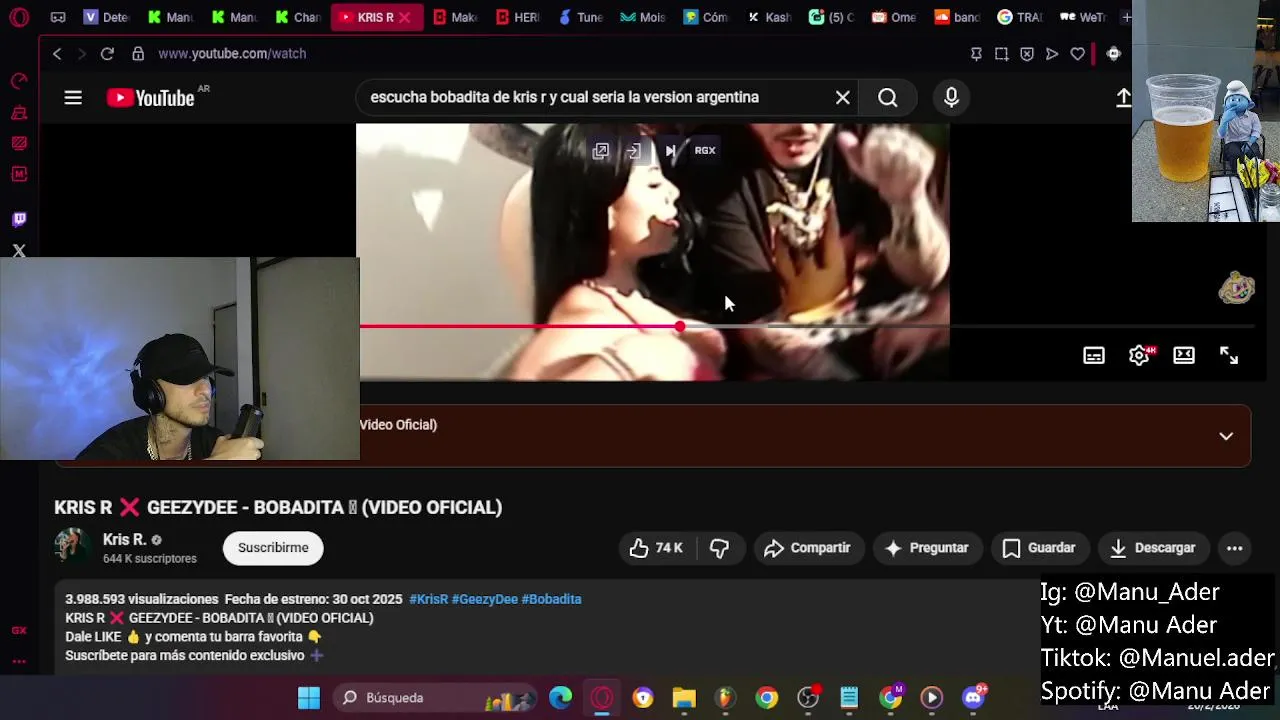Screen dimensions: 1280x720
Task: Click the heart bookmark icon in address bar
Action: pos(1077,54)
